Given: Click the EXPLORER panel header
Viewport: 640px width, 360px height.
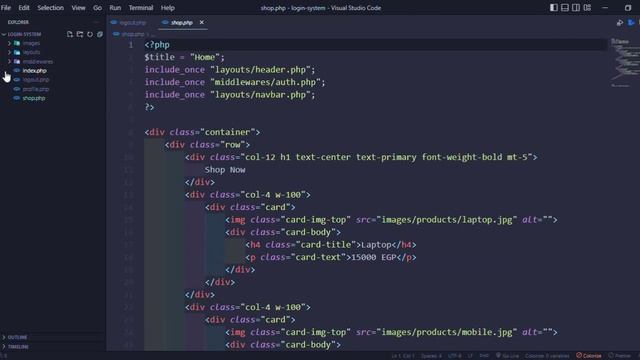Looking at the screenshot, I should (18, 22).
